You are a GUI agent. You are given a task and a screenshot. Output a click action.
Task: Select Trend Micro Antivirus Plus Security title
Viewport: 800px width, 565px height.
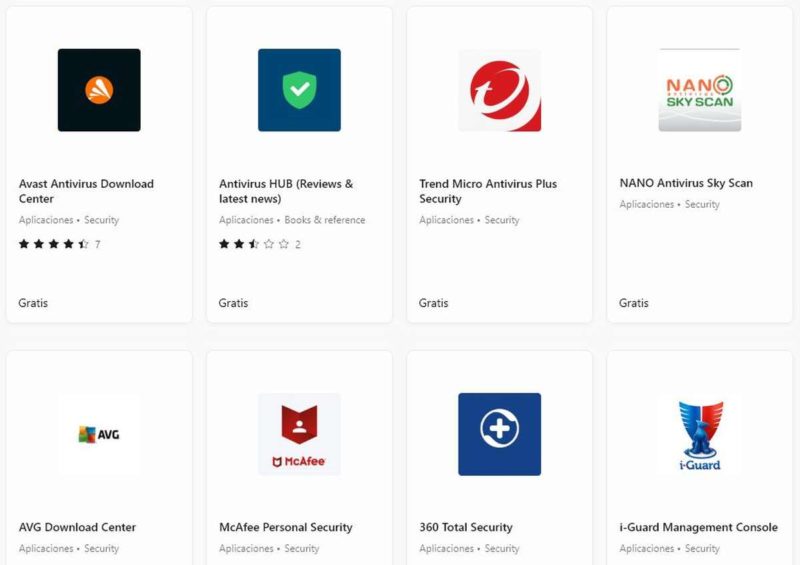point(488,191)
